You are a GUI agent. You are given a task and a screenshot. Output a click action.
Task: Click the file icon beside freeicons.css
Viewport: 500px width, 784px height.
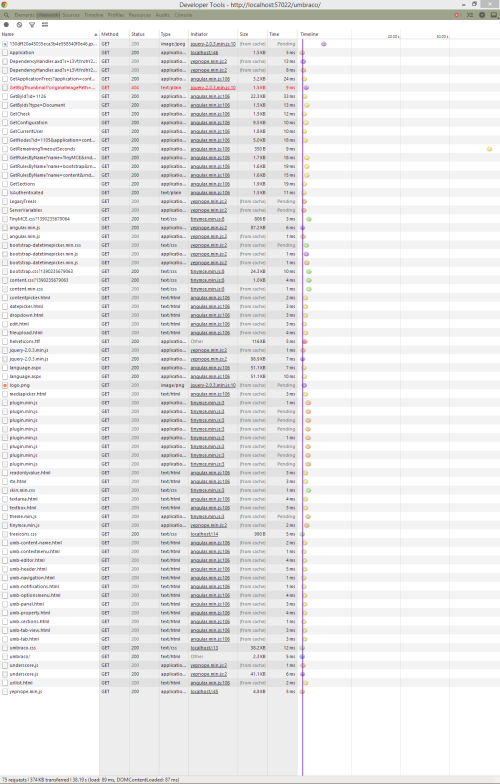coord(5,534)
